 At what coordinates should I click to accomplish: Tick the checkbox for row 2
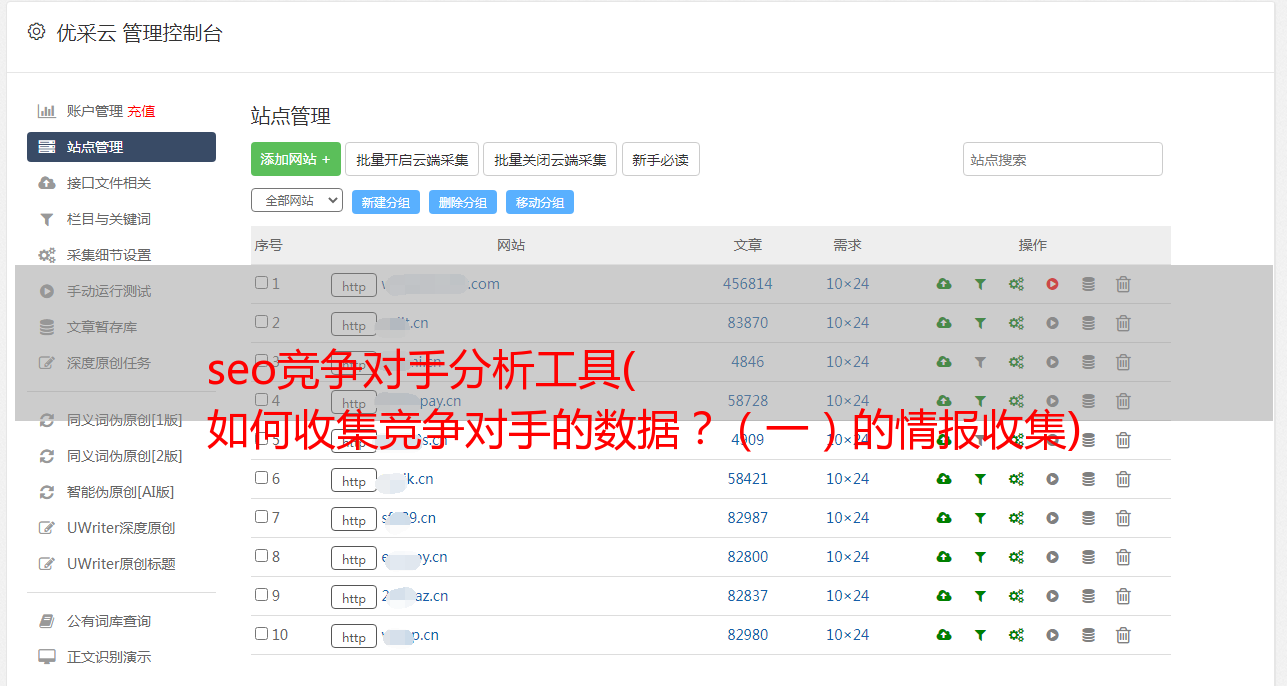coord(261,322)
